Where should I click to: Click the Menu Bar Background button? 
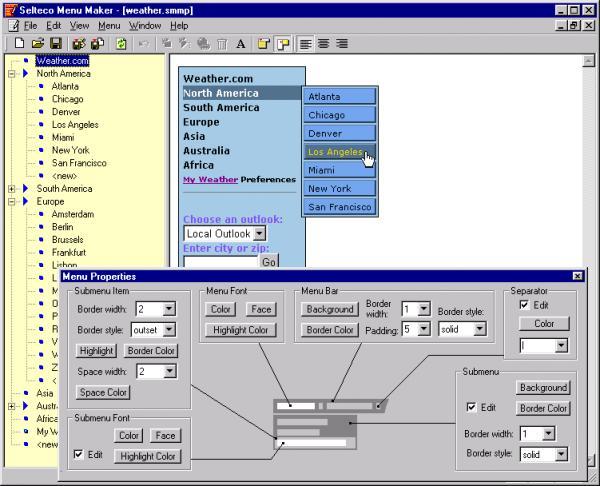tap(330, 309)
